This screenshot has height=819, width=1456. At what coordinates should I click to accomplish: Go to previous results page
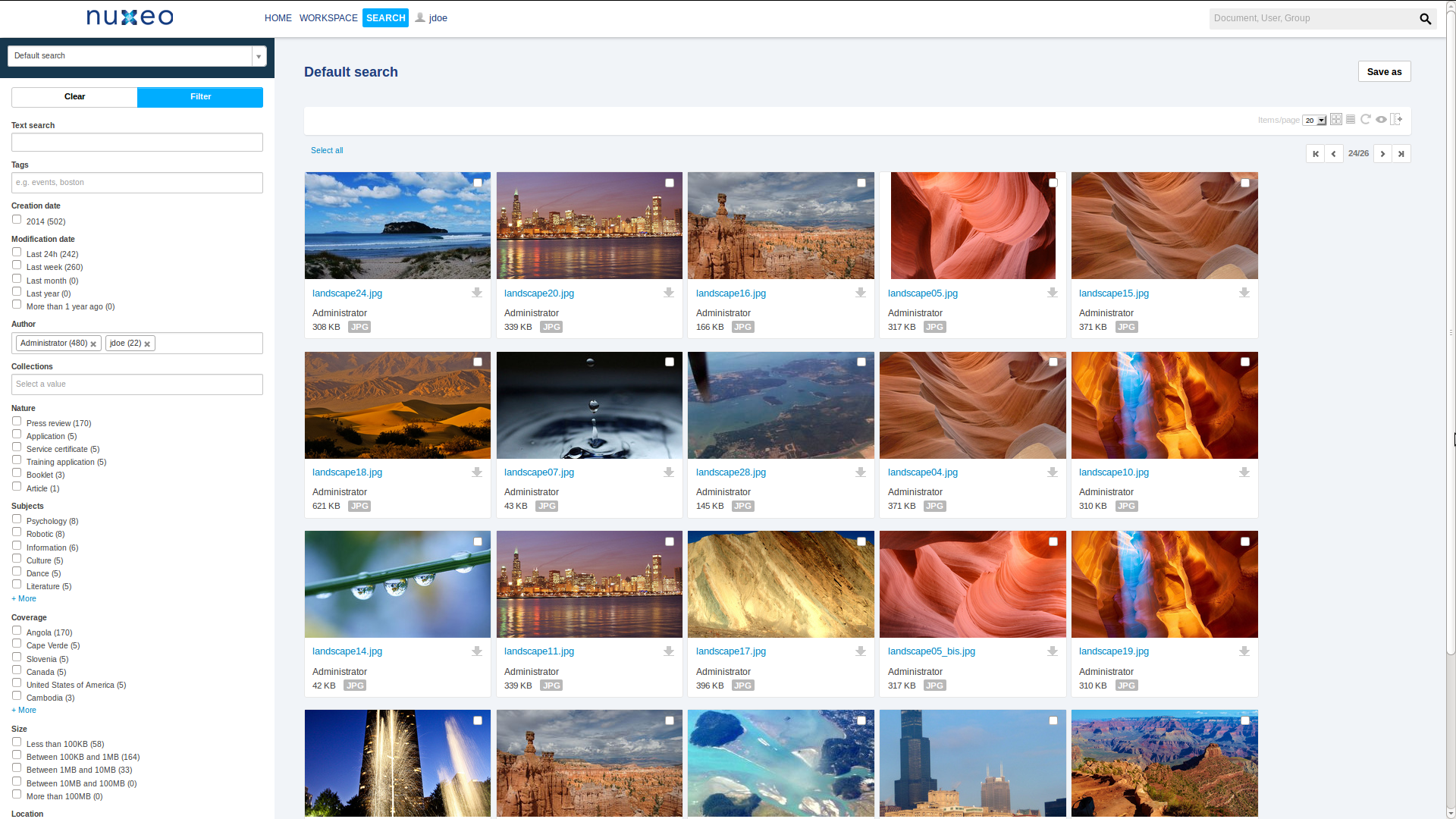1334,154
